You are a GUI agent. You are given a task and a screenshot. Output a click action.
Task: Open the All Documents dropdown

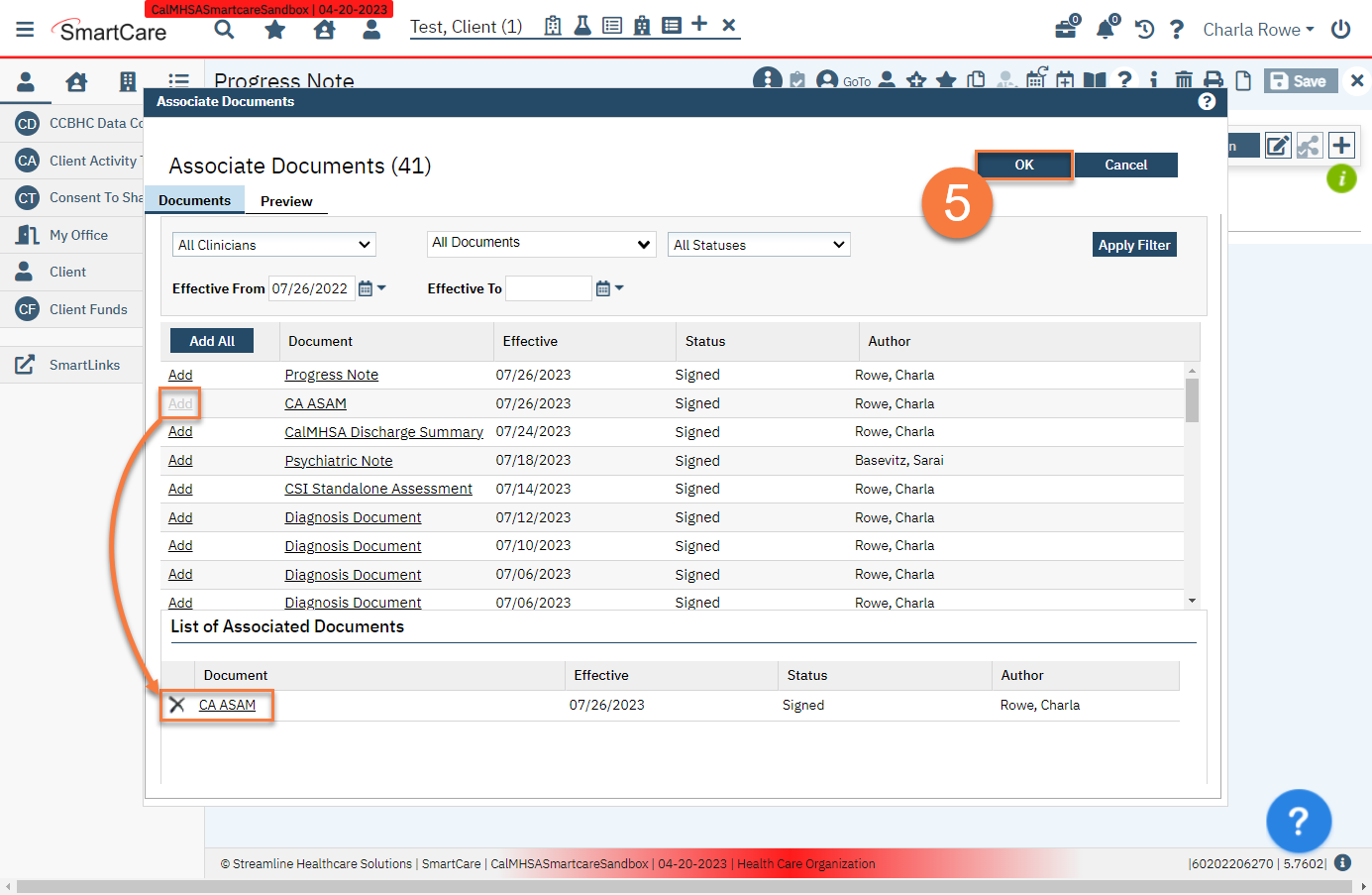(x=541, y=243)
